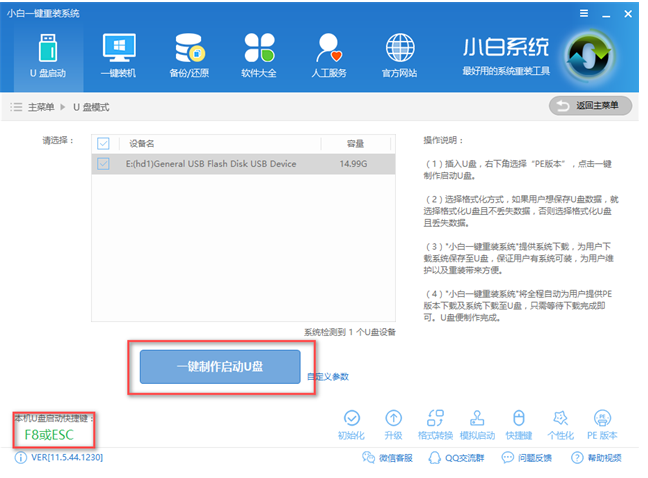
Task: Open 问题反馈 link
Action: 526,458
